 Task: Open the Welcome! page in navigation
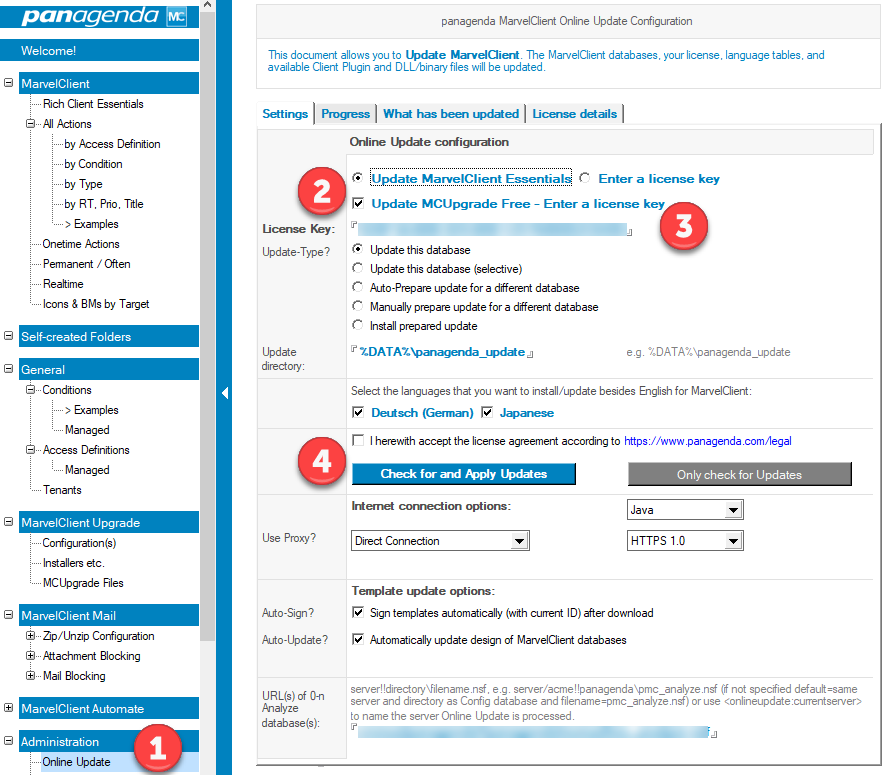[x=99, y=50]
